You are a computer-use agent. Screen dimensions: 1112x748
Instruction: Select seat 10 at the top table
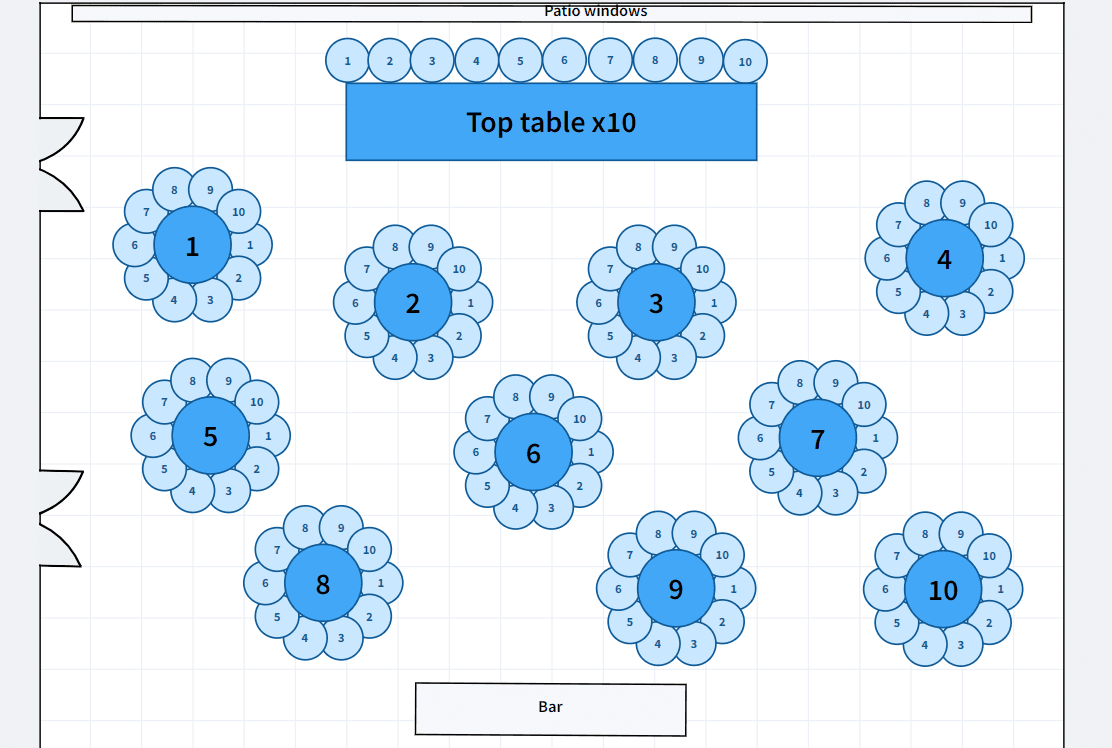point(745,62)
